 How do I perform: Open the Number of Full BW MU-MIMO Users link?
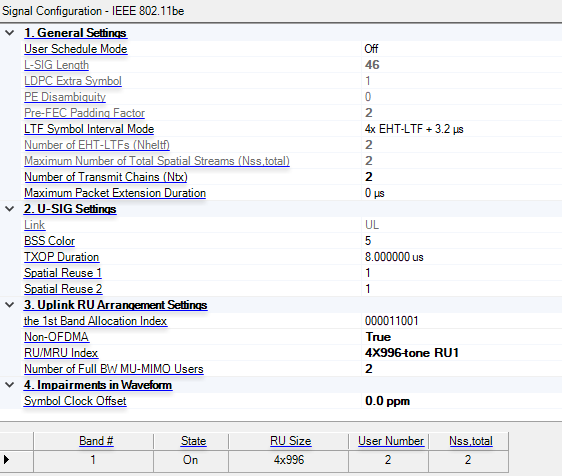114,369
